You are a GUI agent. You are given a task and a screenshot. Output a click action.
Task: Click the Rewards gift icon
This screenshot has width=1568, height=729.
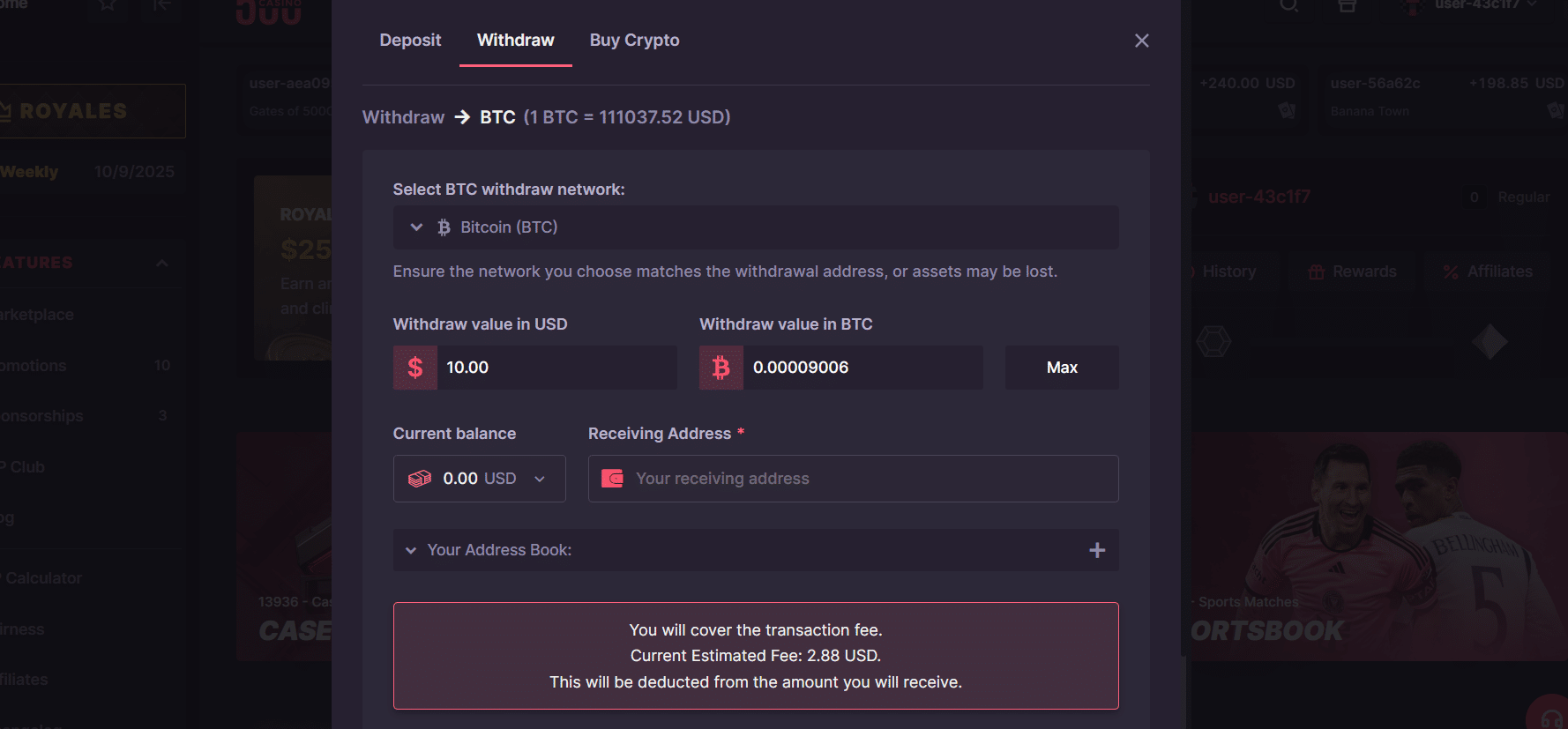pos(1317,272)
